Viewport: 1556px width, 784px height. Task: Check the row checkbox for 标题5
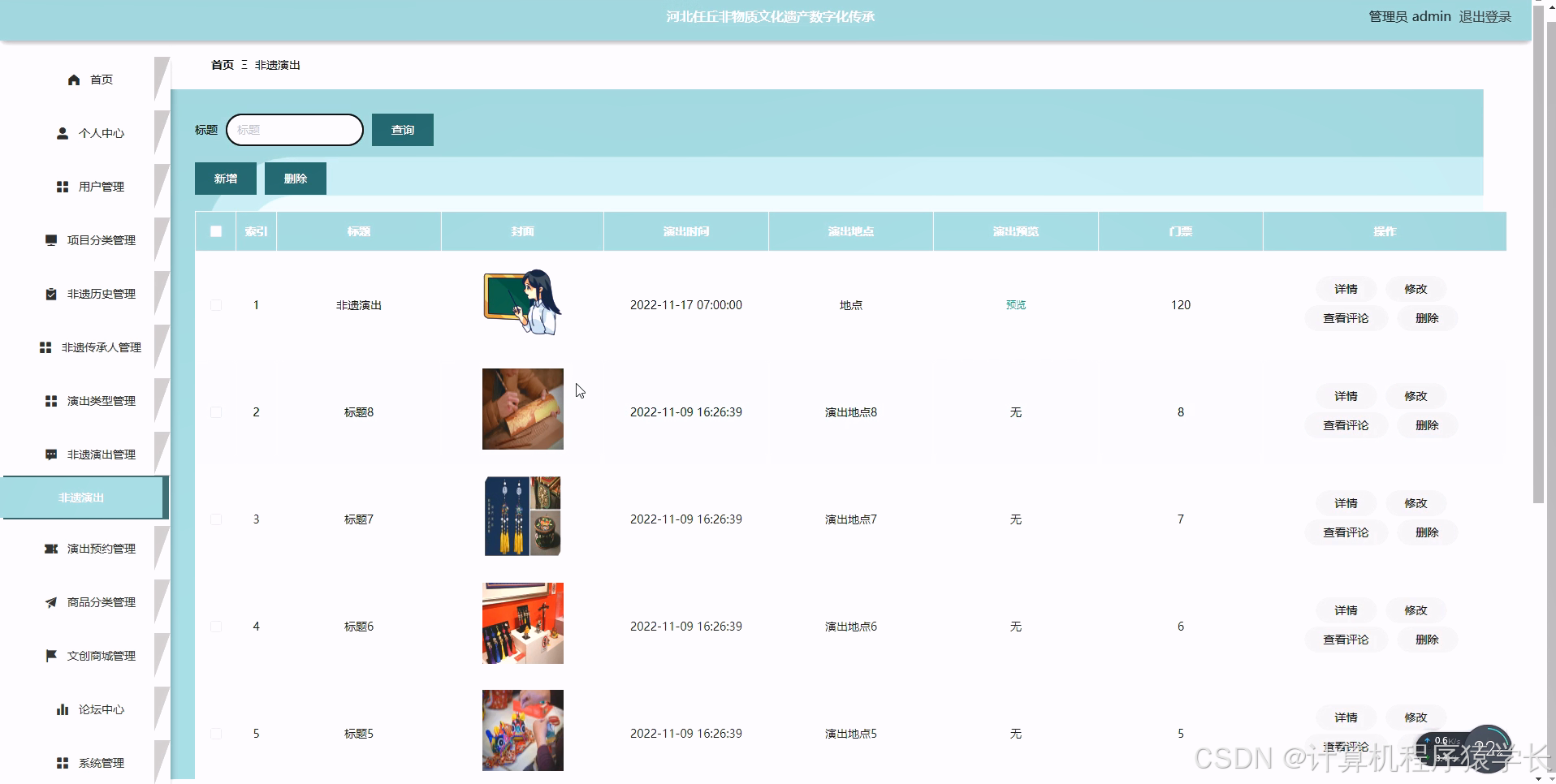[x=216, y=734]
